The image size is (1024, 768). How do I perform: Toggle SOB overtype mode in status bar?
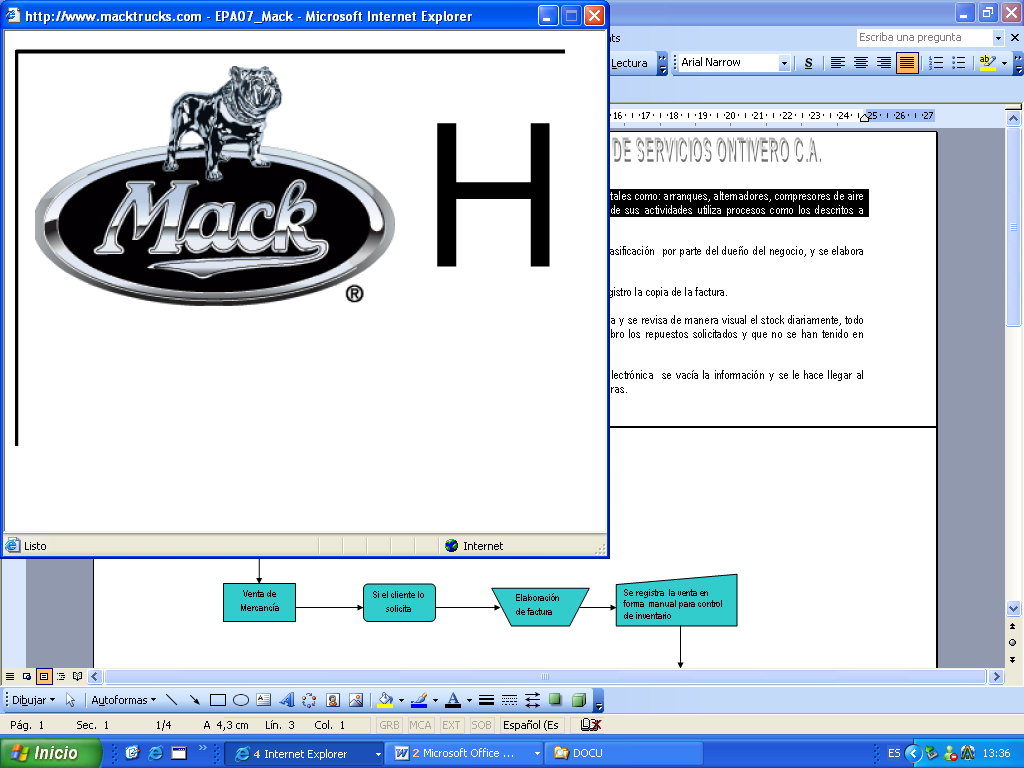click(481, 725)
